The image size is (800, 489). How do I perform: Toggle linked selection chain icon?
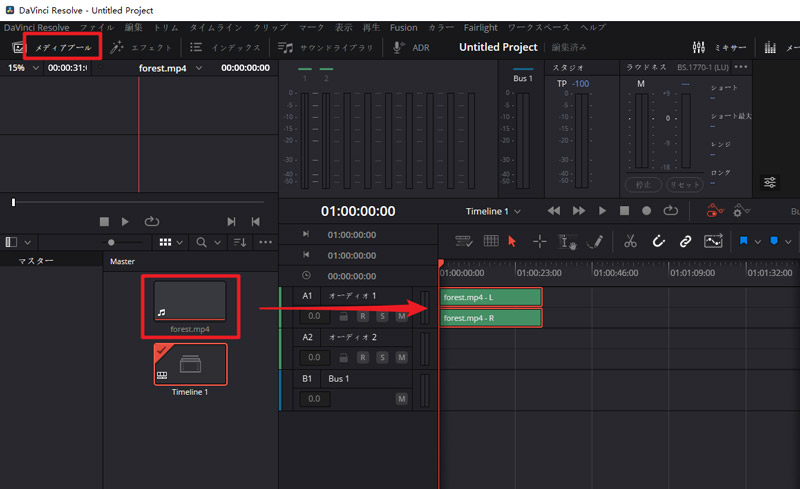tap(685, 241)
